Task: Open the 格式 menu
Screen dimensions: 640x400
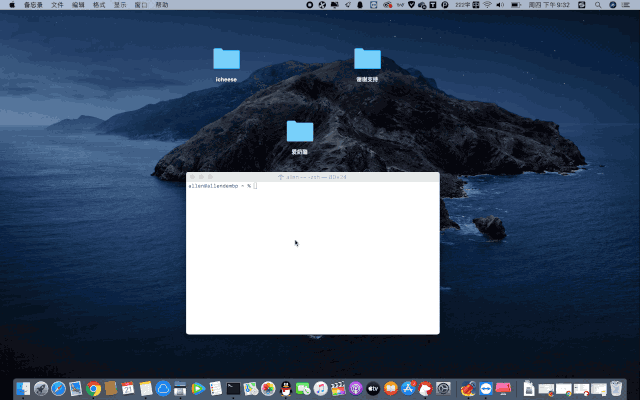Action: [x=99, y=5]
